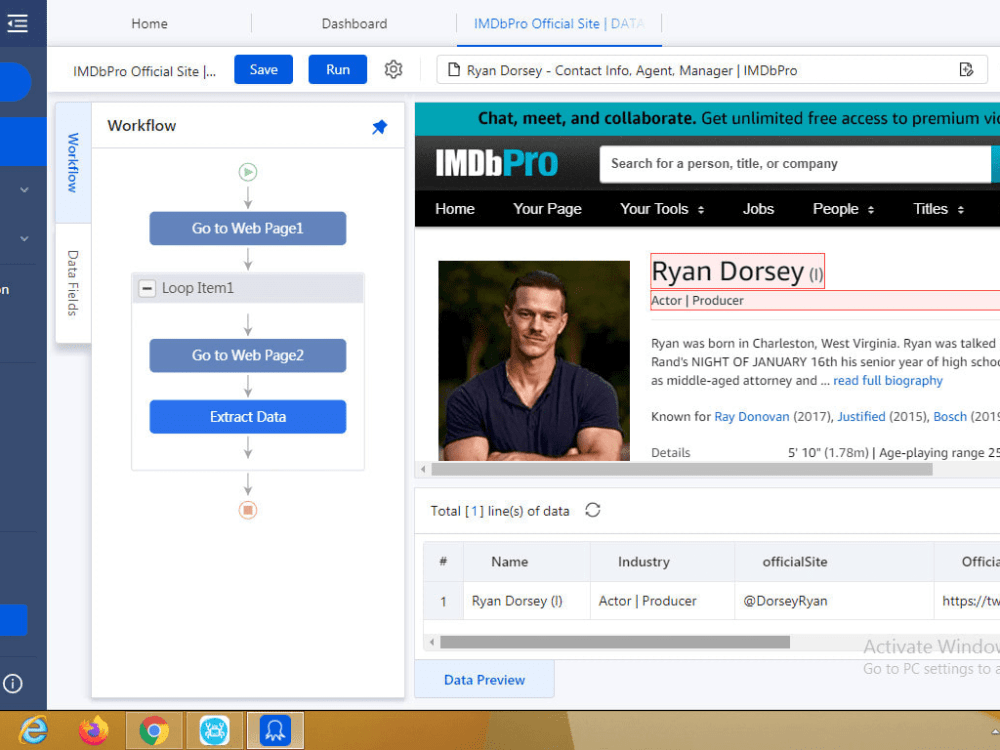Click the IMDbPro logo
Screen dimensions: 1000x750
click(x=497, y=163)
